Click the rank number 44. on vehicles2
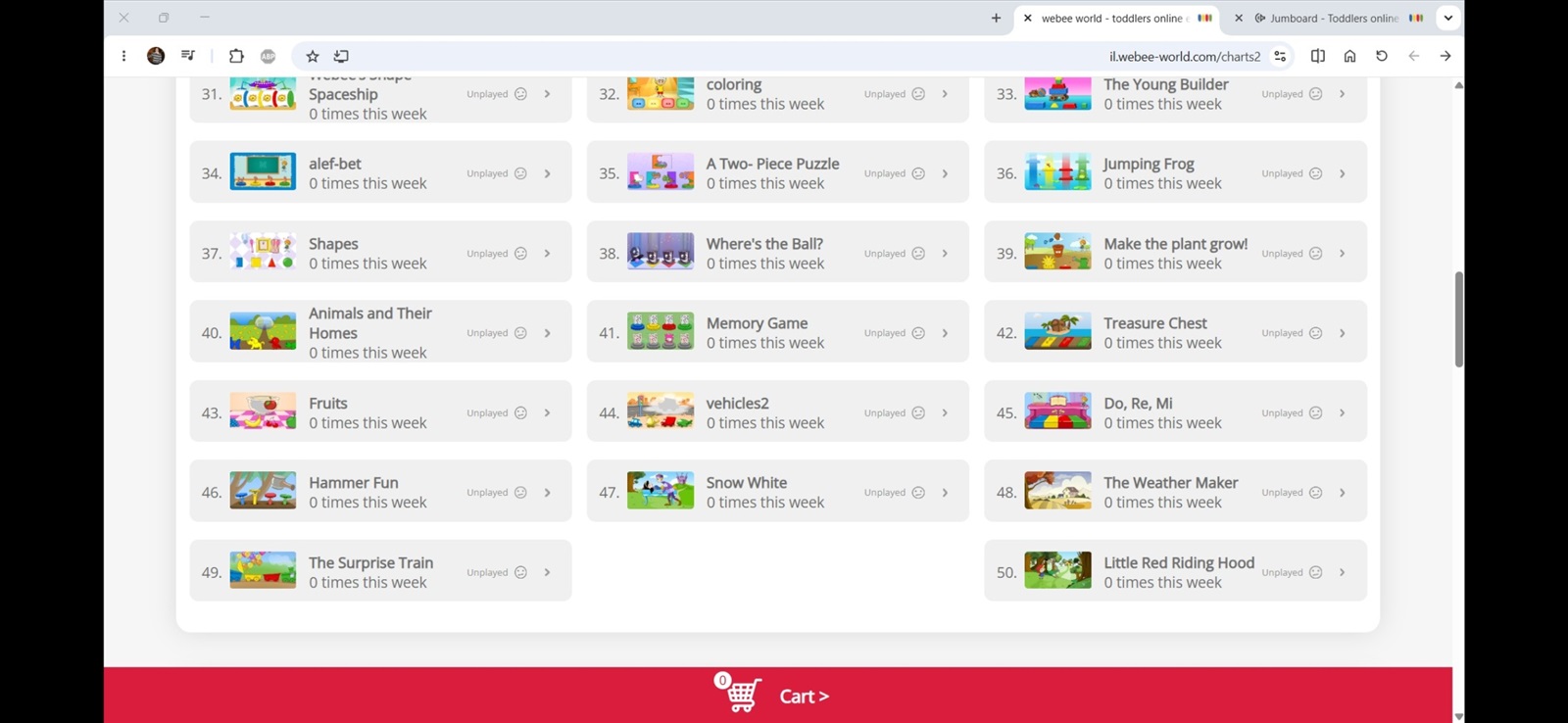 [609, 413]
